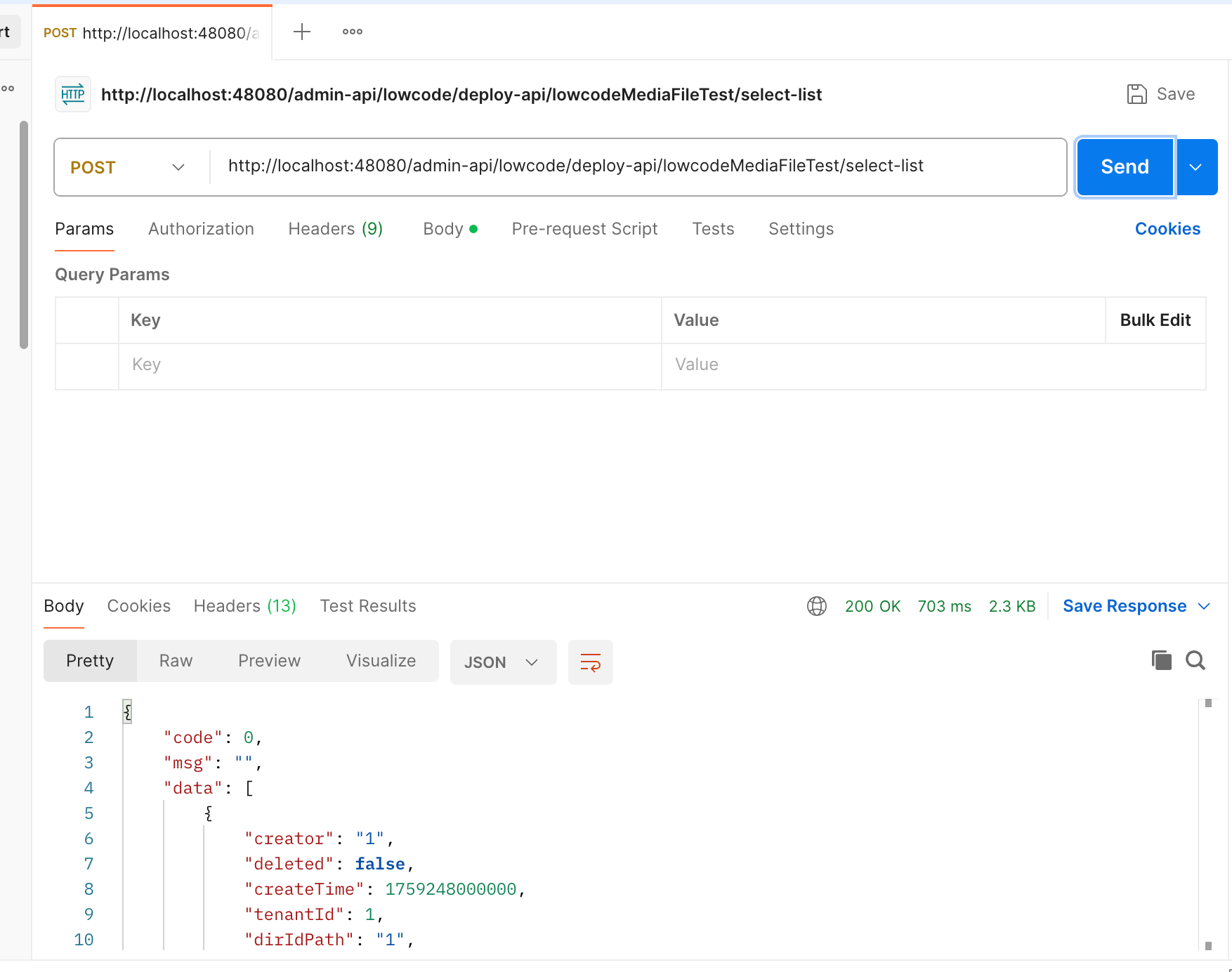Open the JSON format dropdown
The image size is (1232, 972).
click(x=502, y=662)
